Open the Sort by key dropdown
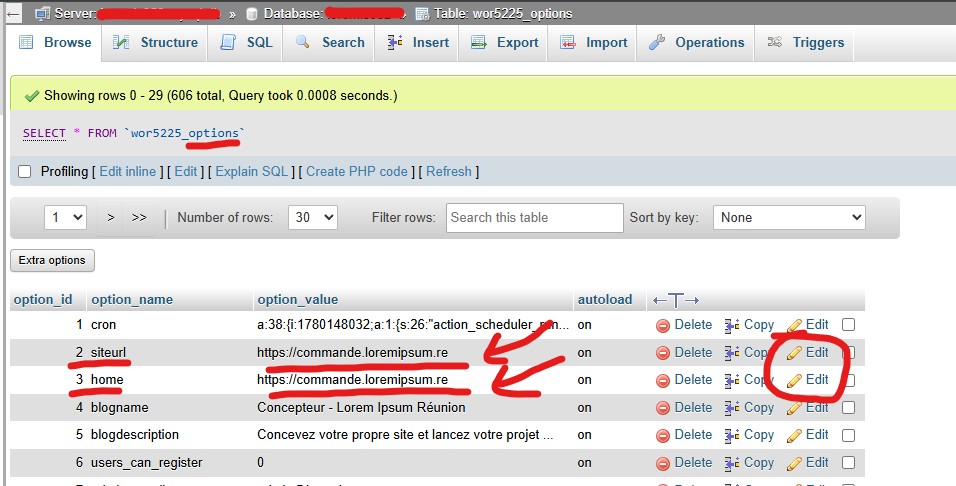Image resolution: width=956 pixels, height=486 pixels. click(x=789, y=217)
